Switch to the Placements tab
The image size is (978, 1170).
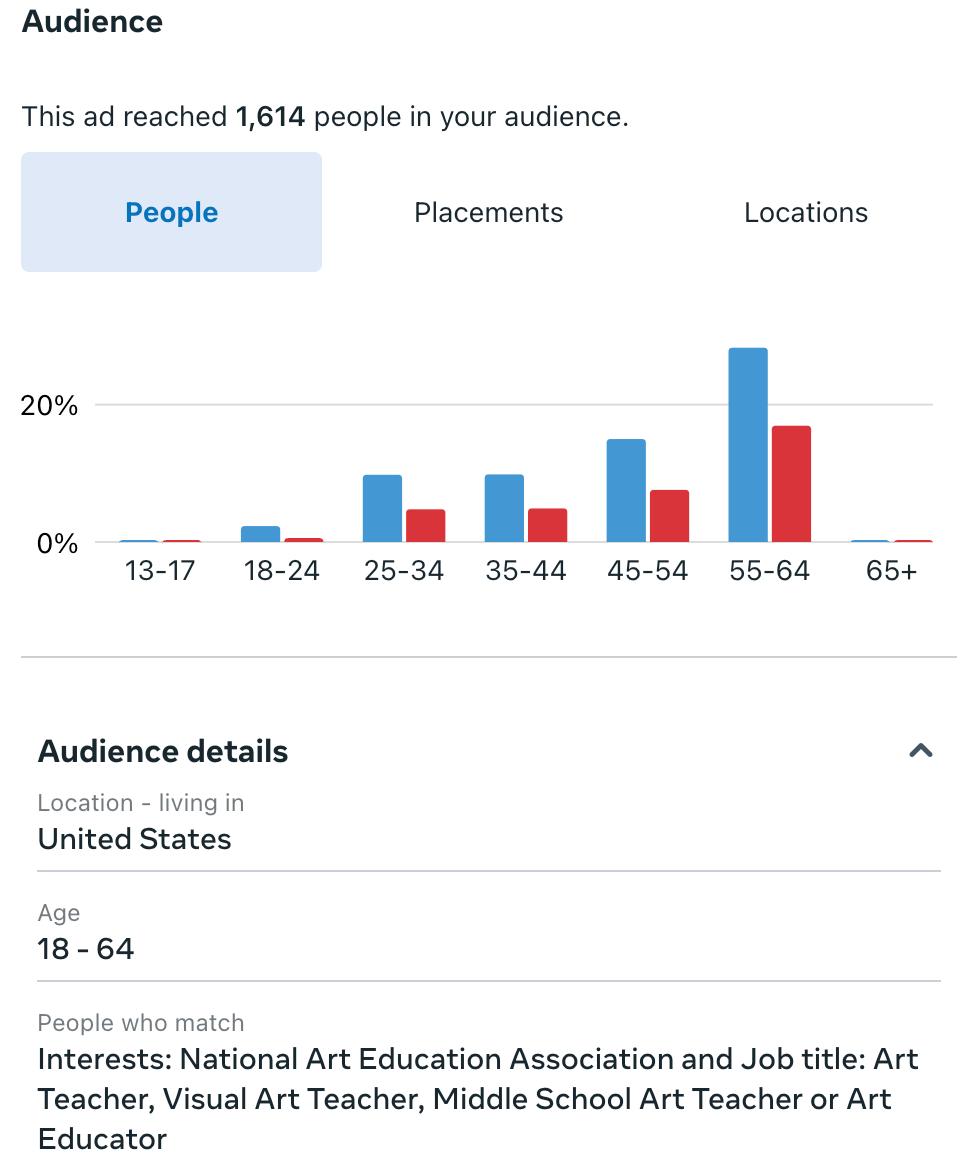click(488, 212)
